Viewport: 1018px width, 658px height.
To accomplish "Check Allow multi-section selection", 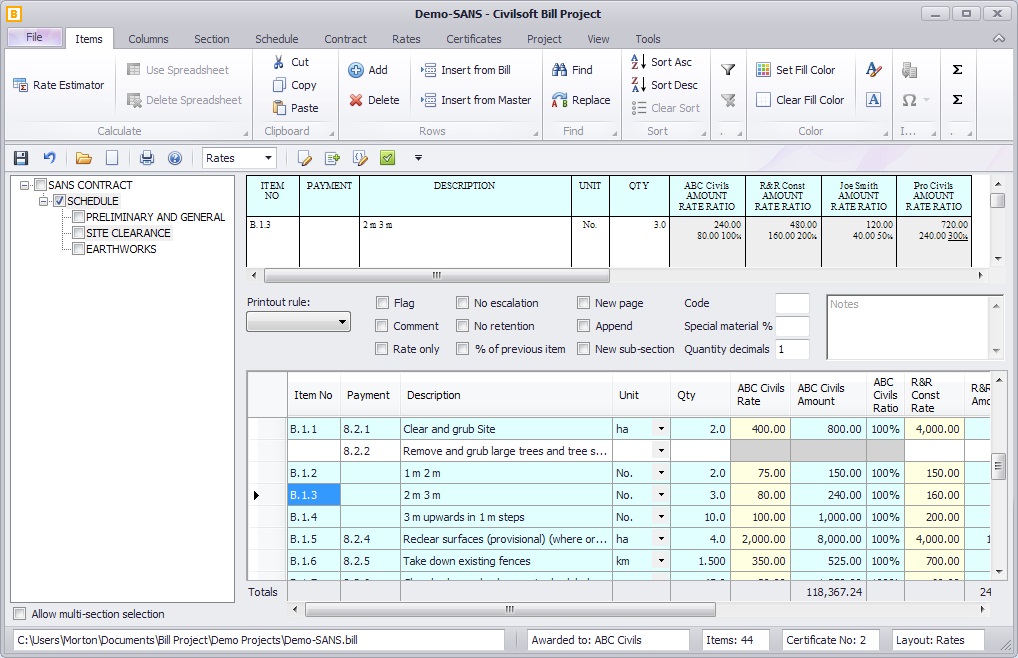I will (x=20, y=614).
